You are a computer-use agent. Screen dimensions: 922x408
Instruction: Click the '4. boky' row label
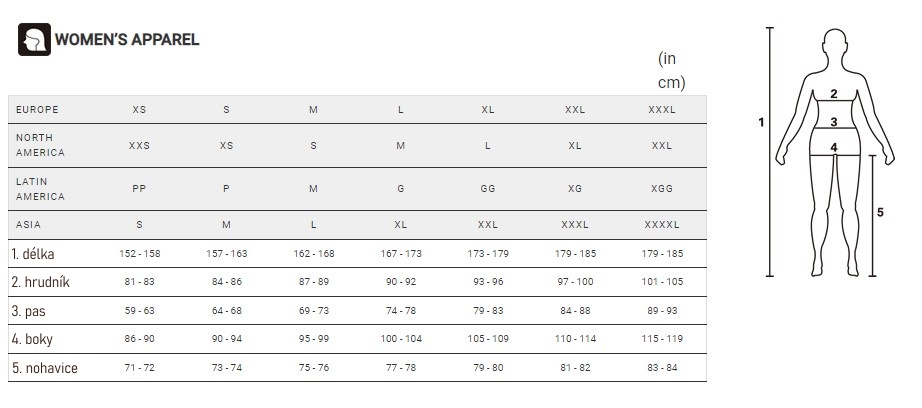pyautogui.click(x=32, y=339)
